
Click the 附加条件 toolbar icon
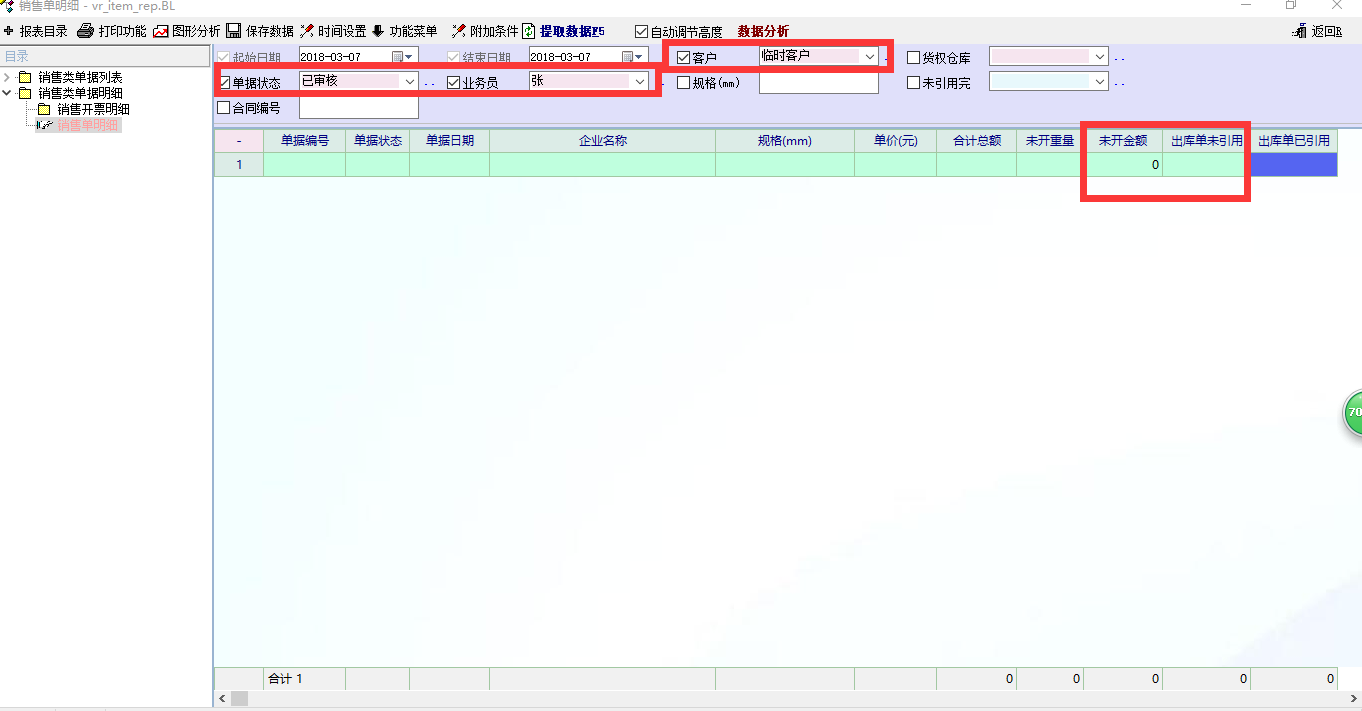click(x=459, y=31)
